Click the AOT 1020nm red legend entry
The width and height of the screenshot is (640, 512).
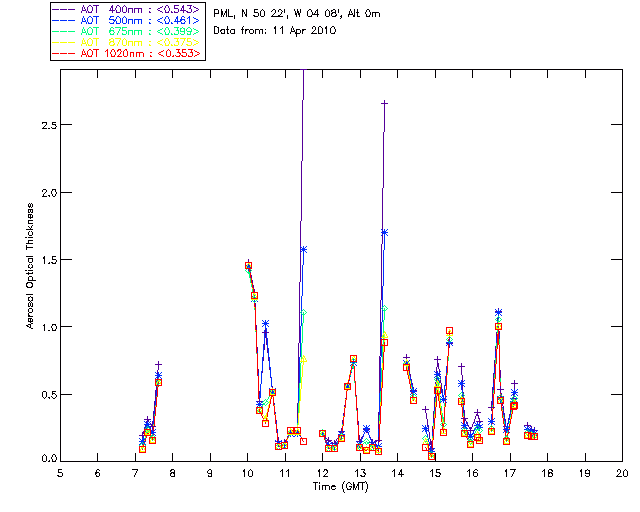point(129,53)
